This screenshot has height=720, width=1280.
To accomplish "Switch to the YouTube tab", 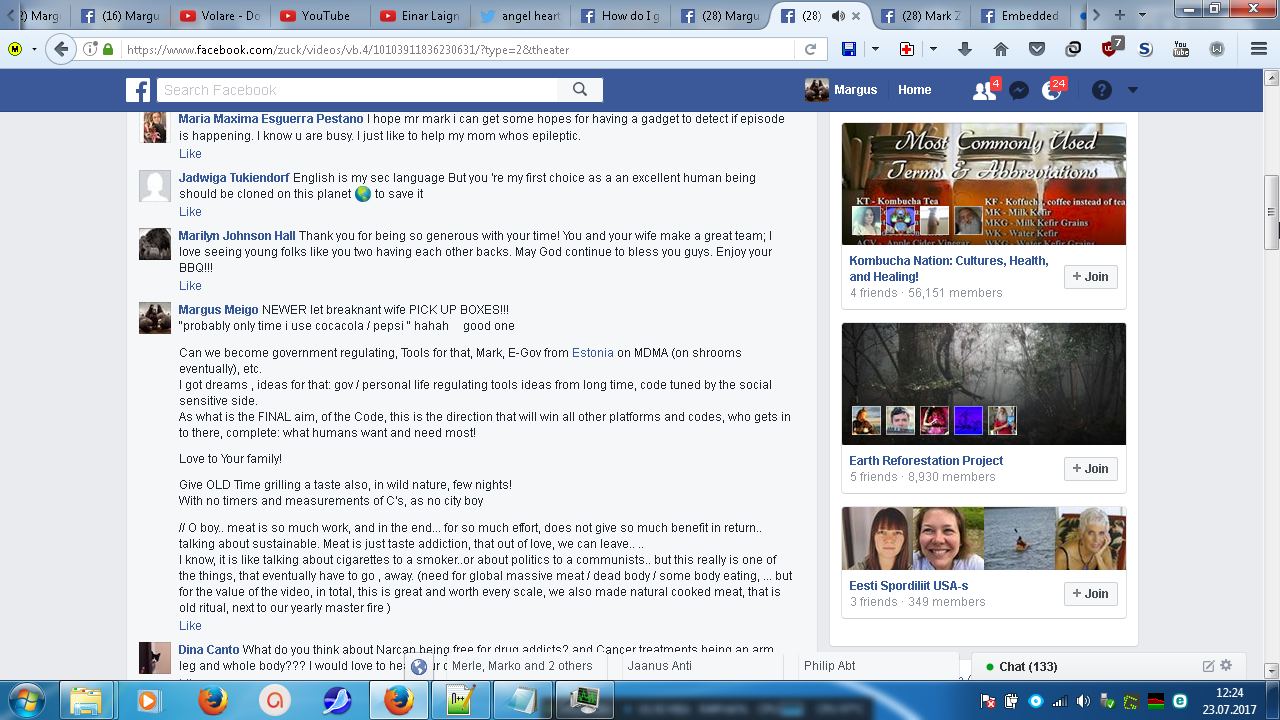I will (x=319, y=16).
